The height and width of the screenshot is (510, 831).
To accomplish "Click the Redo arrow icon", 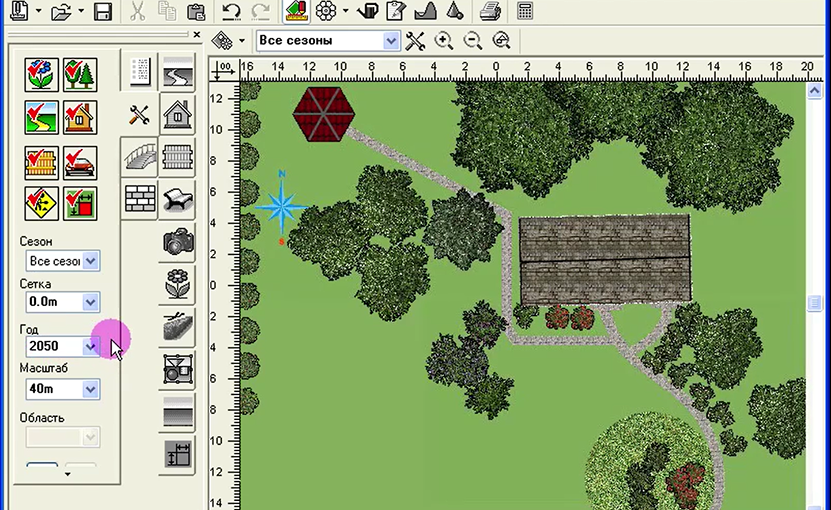I will click(x=260, y=11).
